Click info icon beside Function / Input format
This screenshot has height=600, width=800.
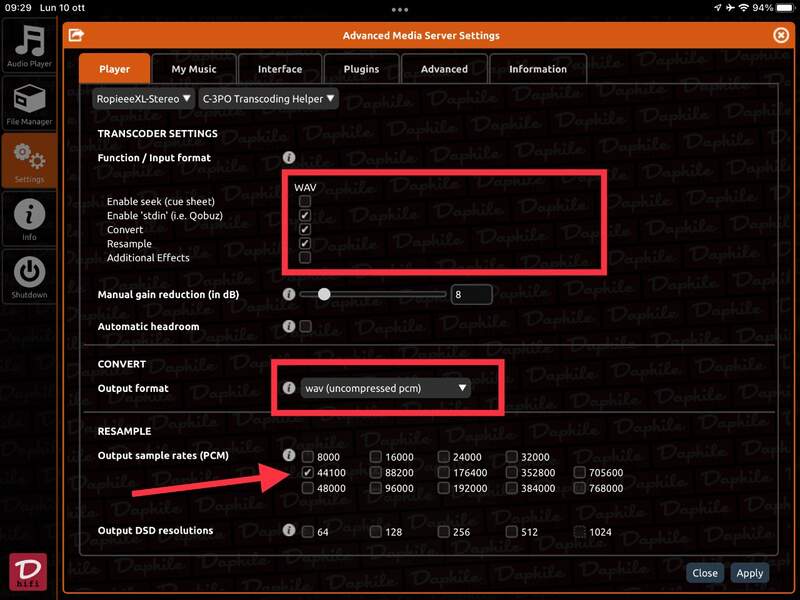click(289, 158)
